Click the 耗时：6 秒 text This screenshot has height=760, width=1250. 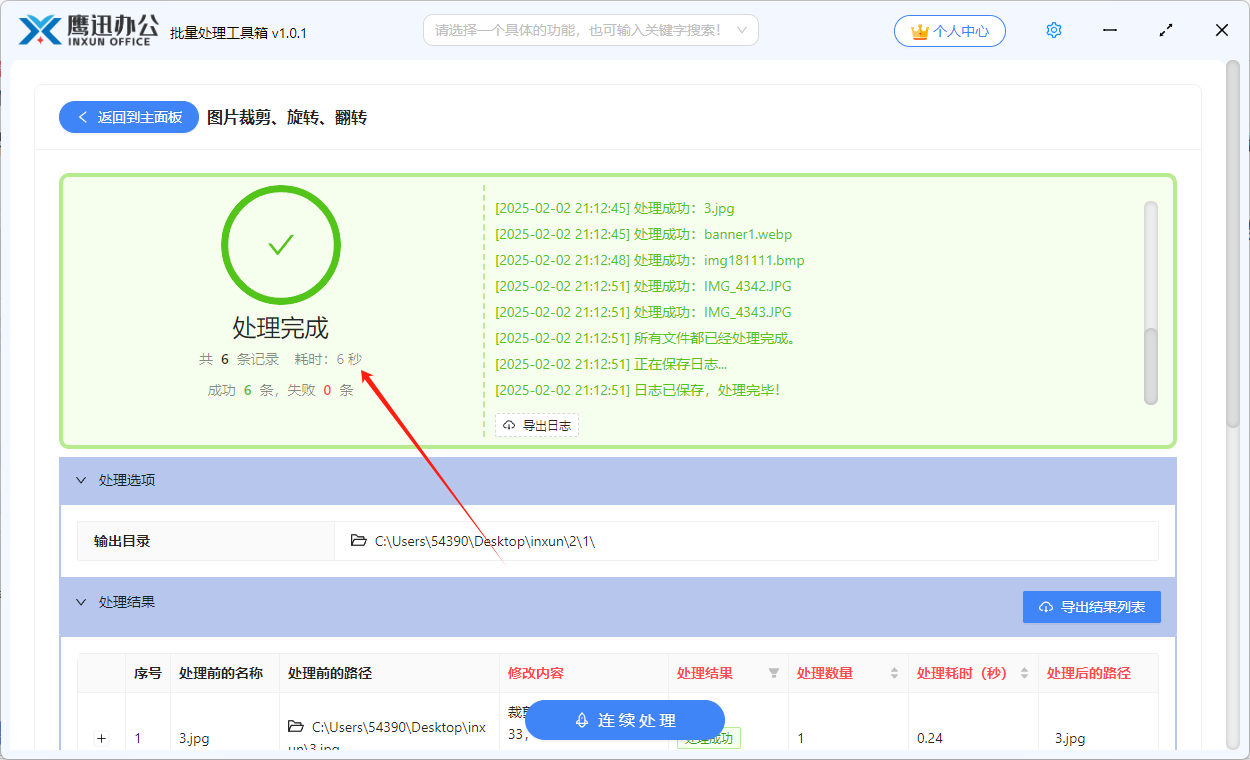coord(328,359)
